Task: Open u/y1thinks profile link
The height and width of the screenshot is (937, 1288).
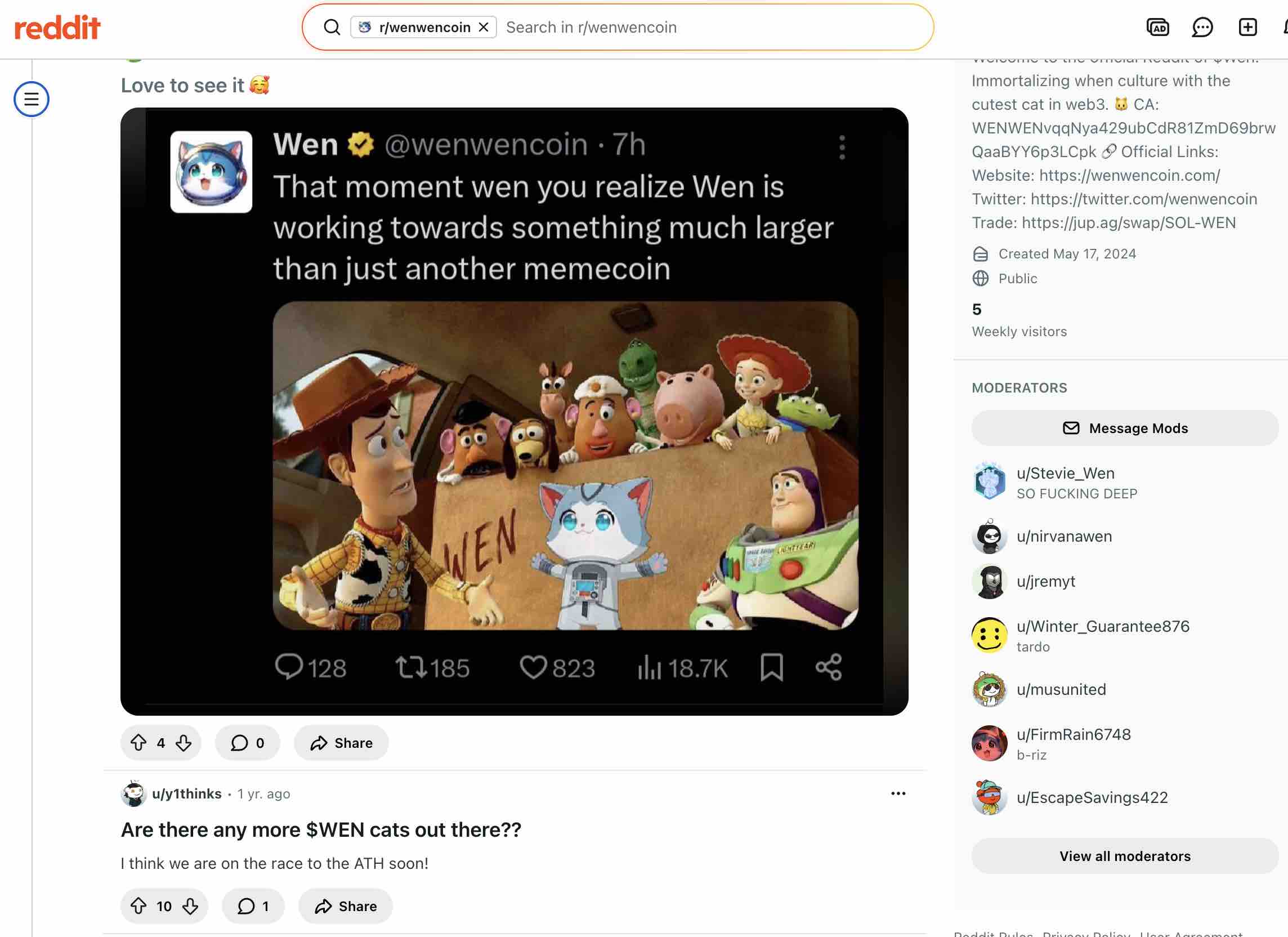Action: click(x=186, y=794)
